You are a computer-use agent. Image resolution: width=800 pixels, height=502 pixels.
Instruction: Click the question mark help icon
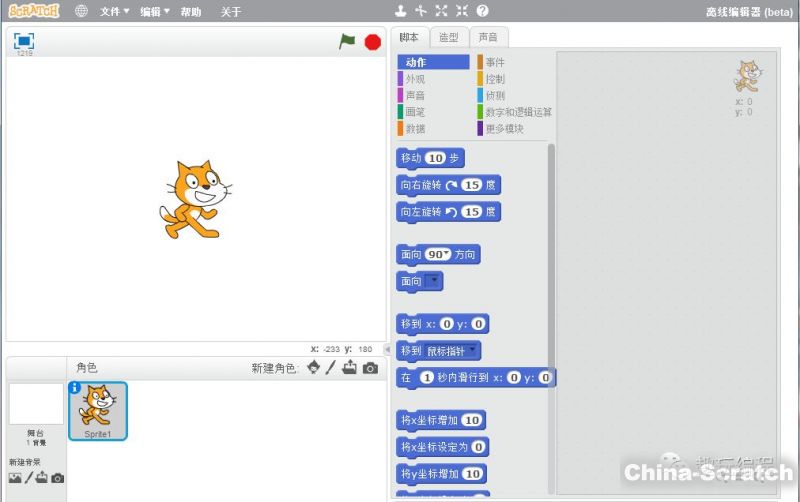tap(482, 11)
